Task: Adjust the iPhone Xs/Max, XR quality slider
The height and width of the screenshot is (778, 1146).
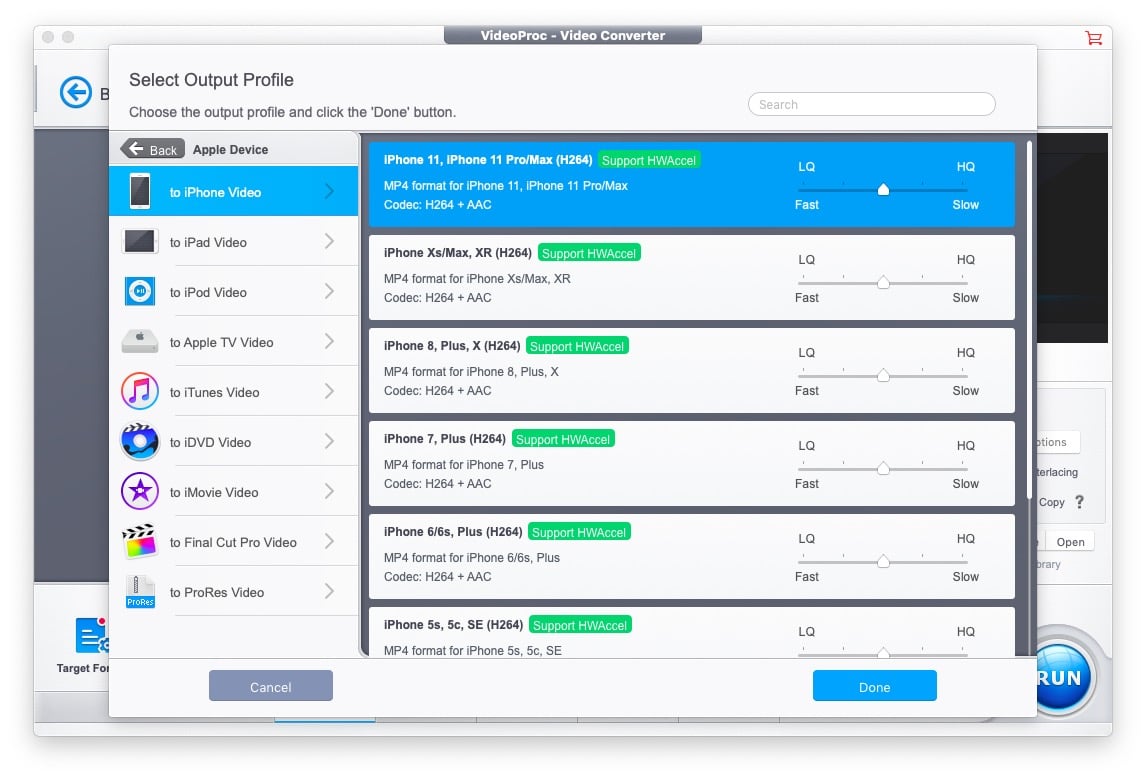Action: (883, 282)
